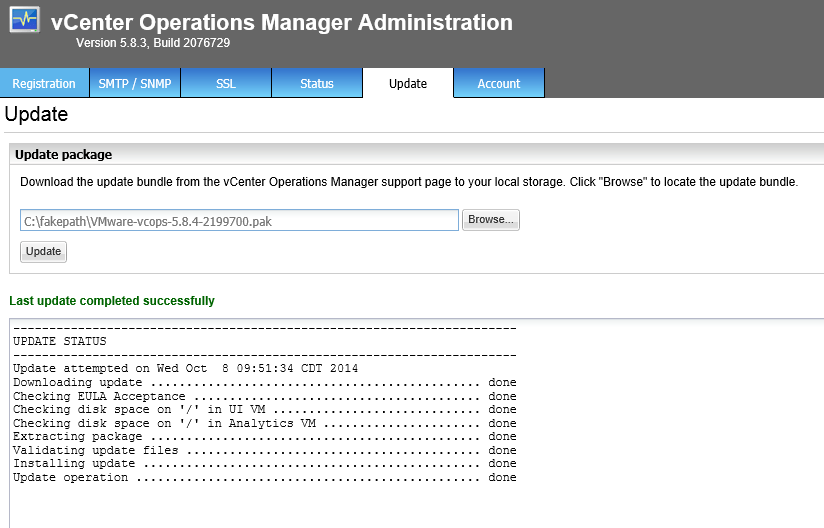This screenshot has width=824, height=528.
Task: Click the 'Update' page heading
Action: click(36, 115)
